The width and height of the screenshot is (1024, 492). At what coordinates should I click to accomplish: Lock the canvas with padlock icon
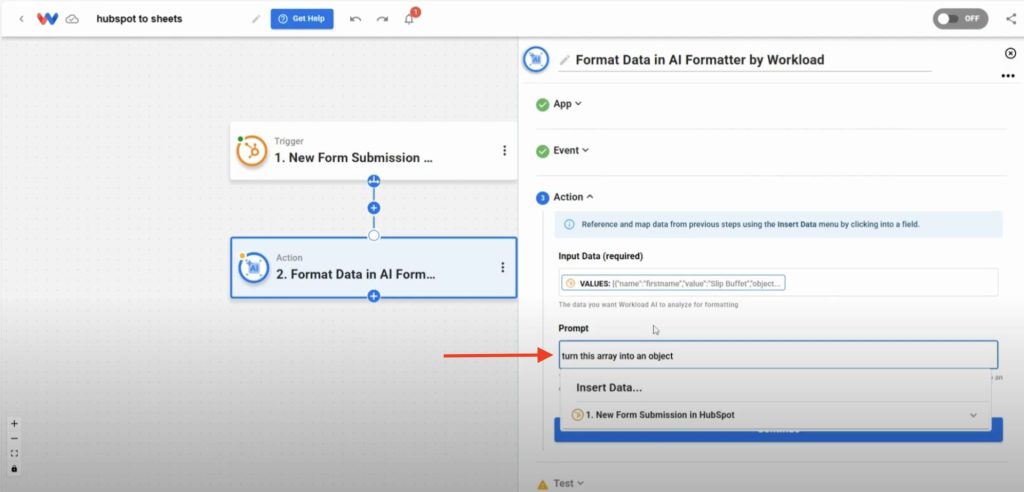pos(14,468)
